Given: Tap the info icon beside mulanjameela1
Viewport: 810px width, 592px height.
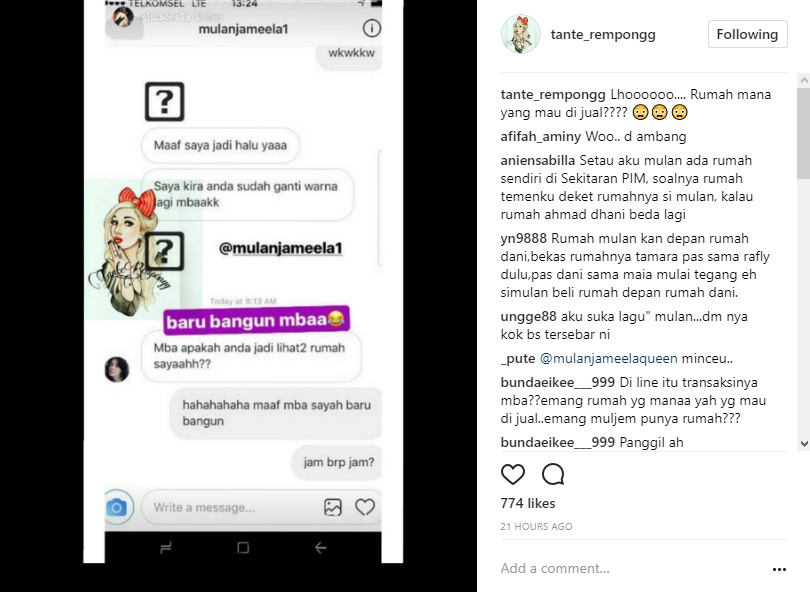Looking at the screenshot, I should (371, 28).
